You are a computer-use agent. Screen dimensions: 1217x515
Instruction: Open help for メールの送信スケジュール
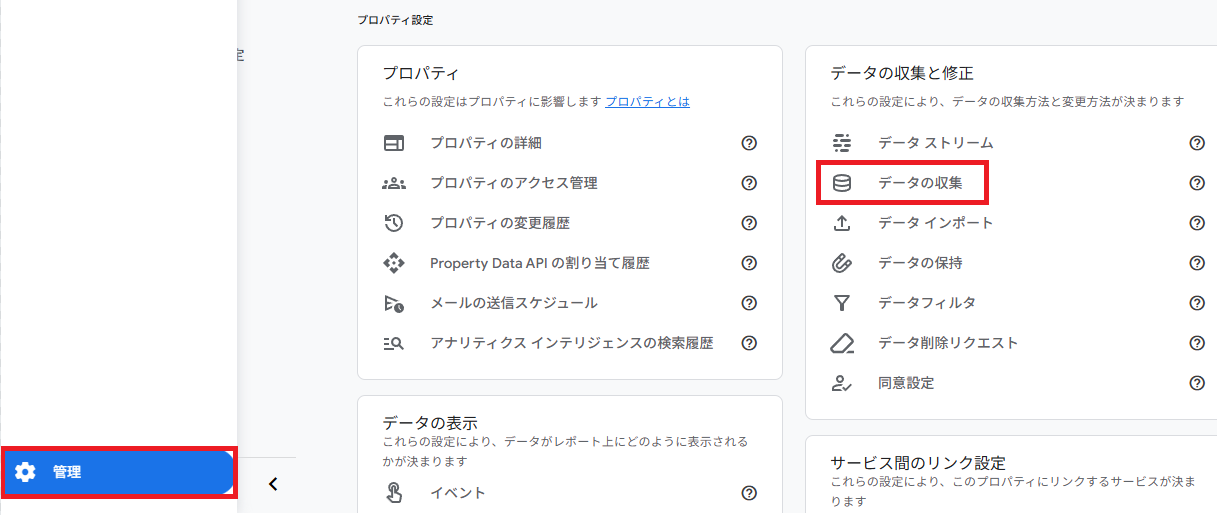click(749, 303)
